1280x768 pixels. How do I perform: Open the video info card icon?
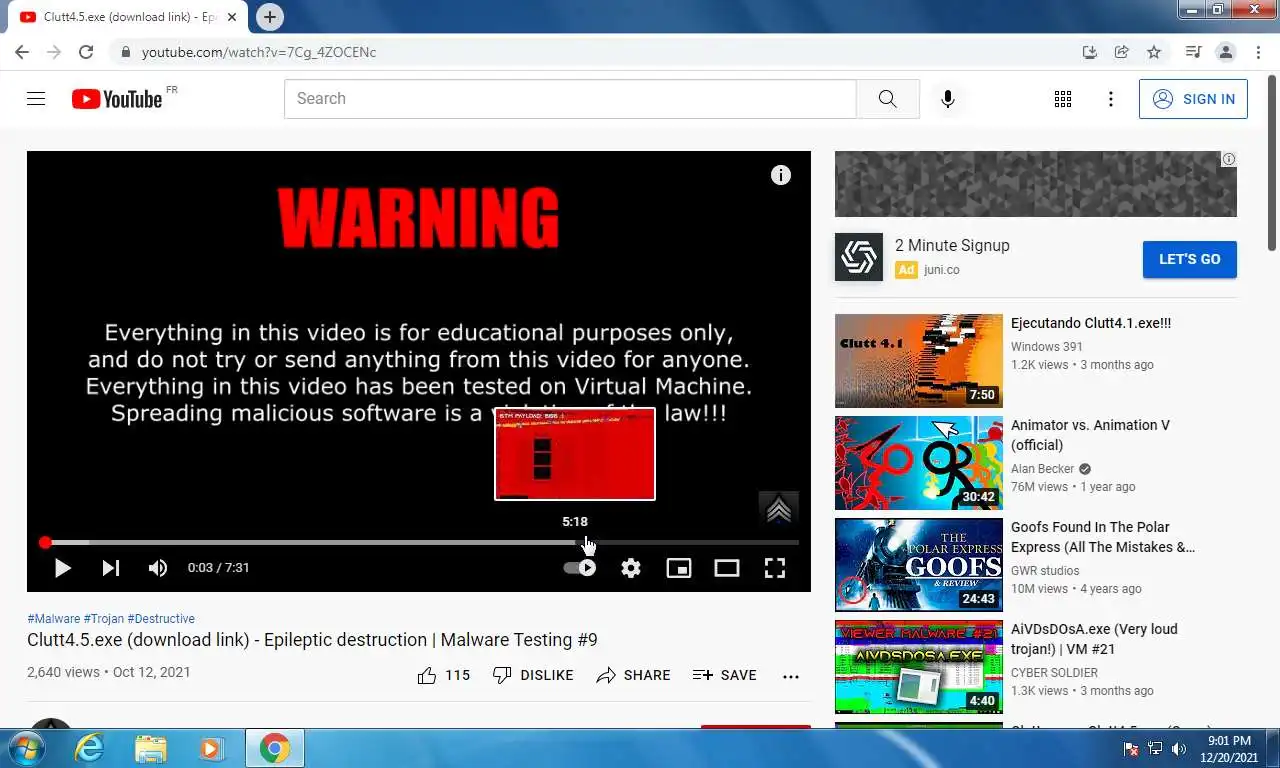[x=781, y=175]
